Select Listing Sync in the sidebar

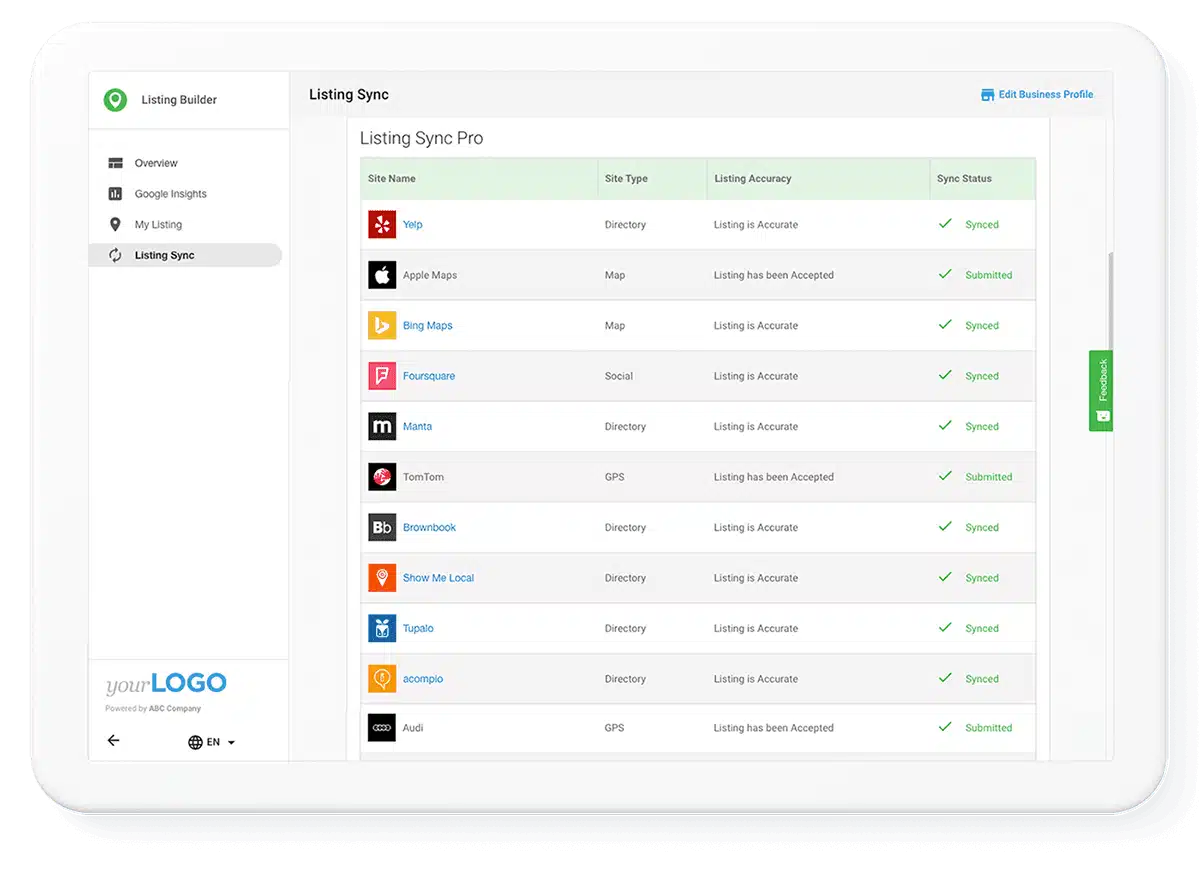click(164, 256)
